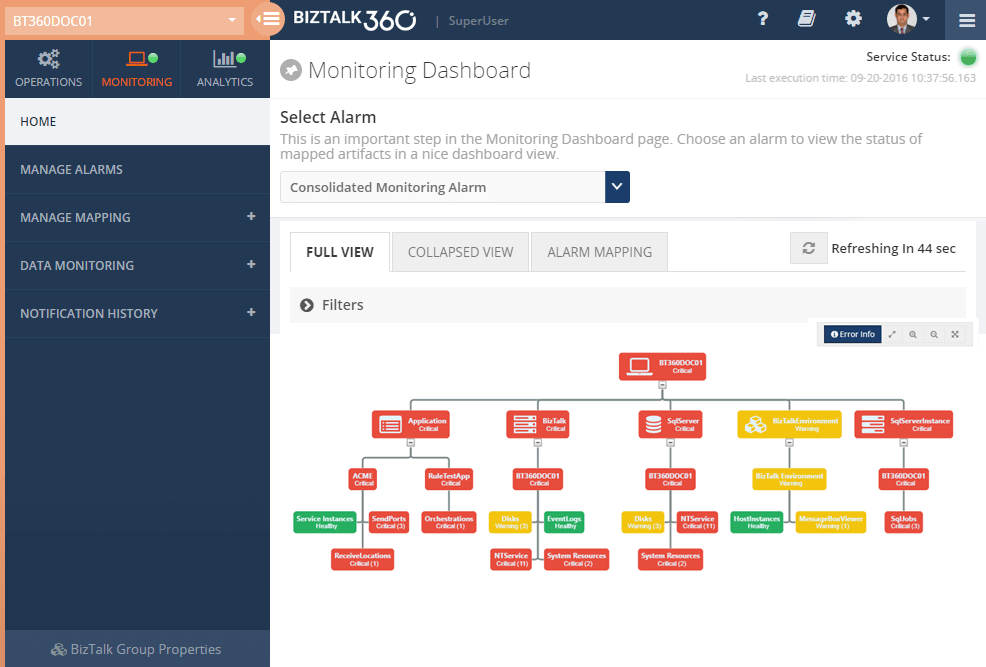
Task: Select the EventLogs Healthy node
Action: 564,522
